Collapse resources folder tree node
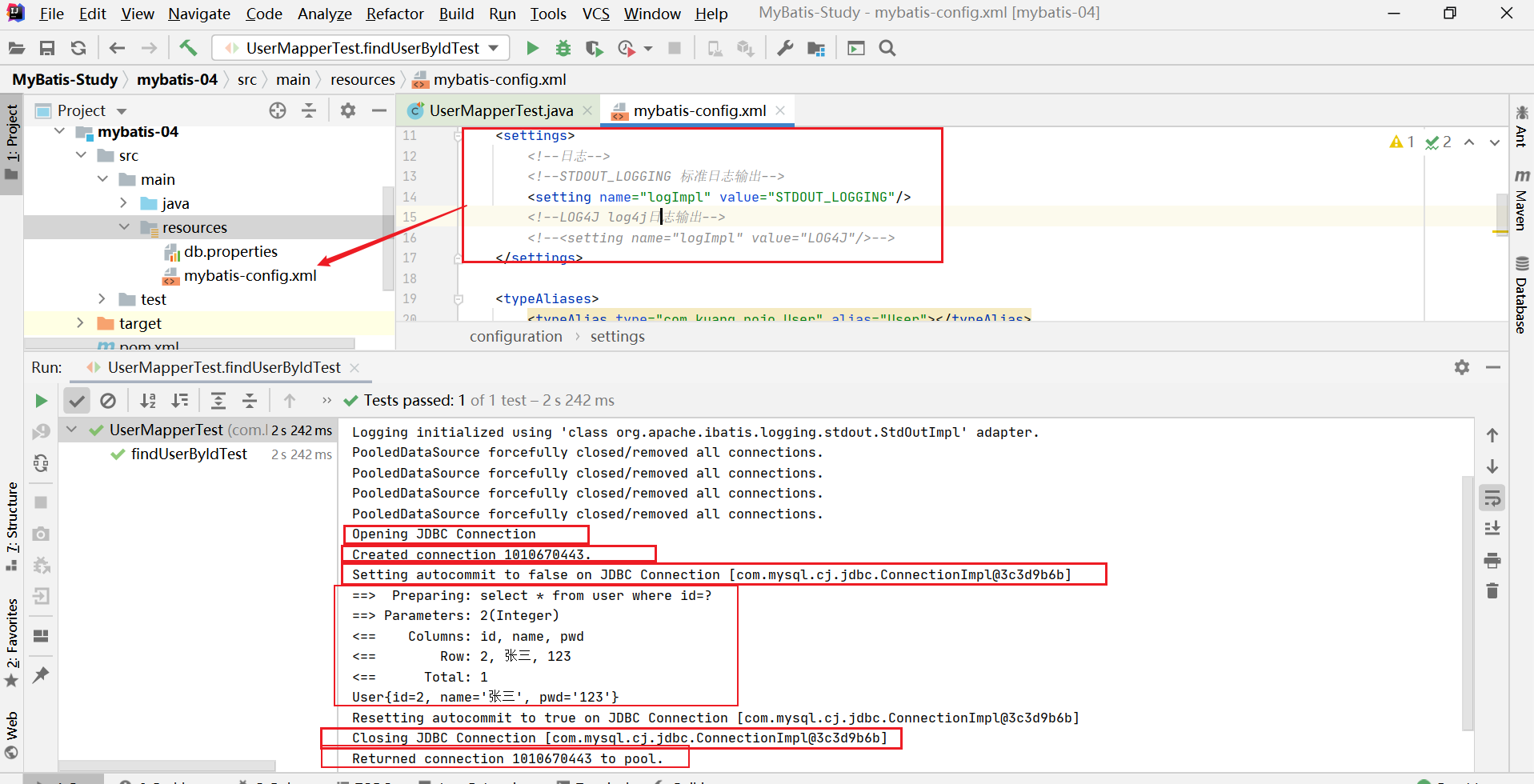1534x784 pixels. (x=124, y=227)
